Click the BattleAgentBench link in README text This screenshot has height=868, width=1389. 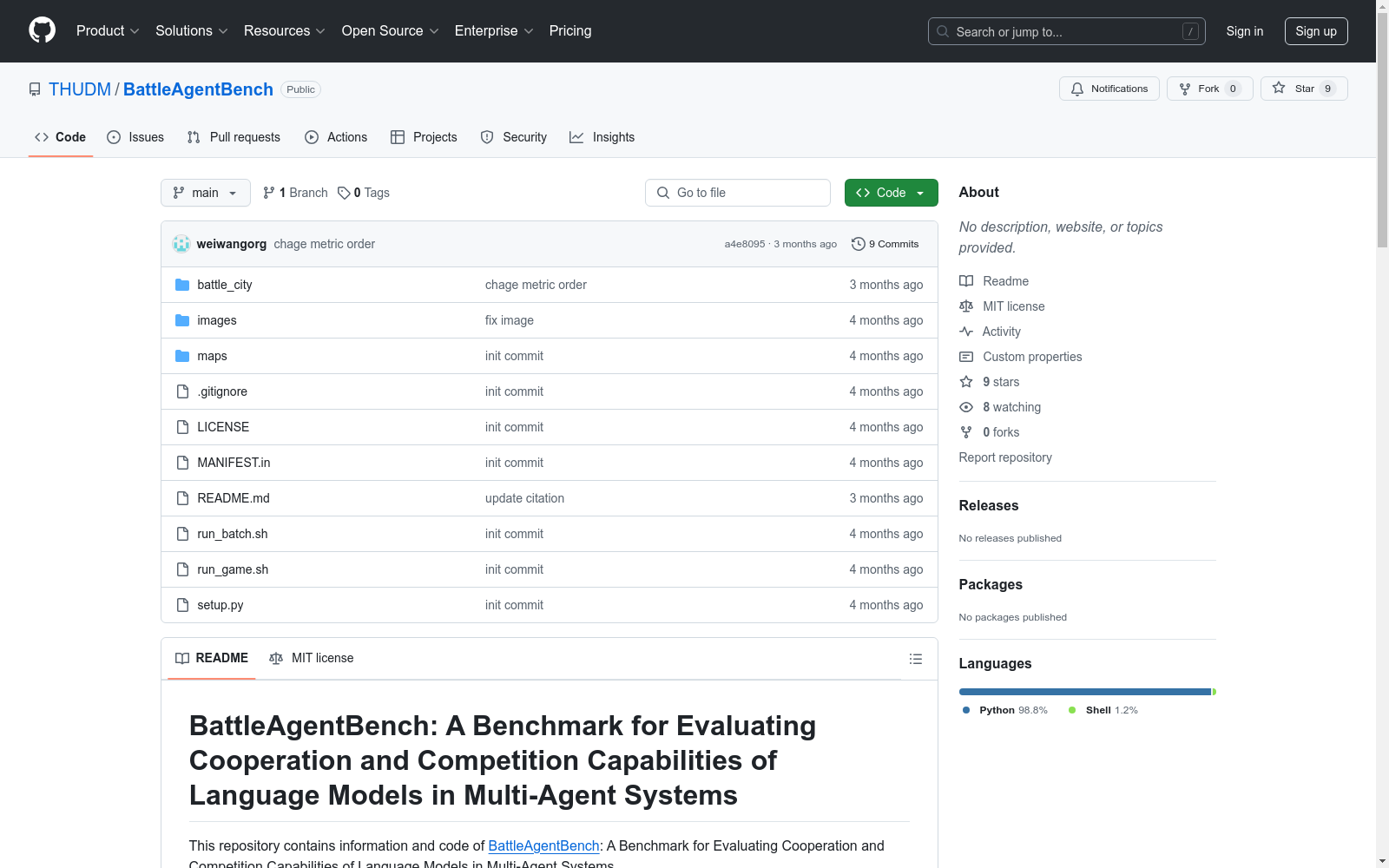click(x=543, y=845)
